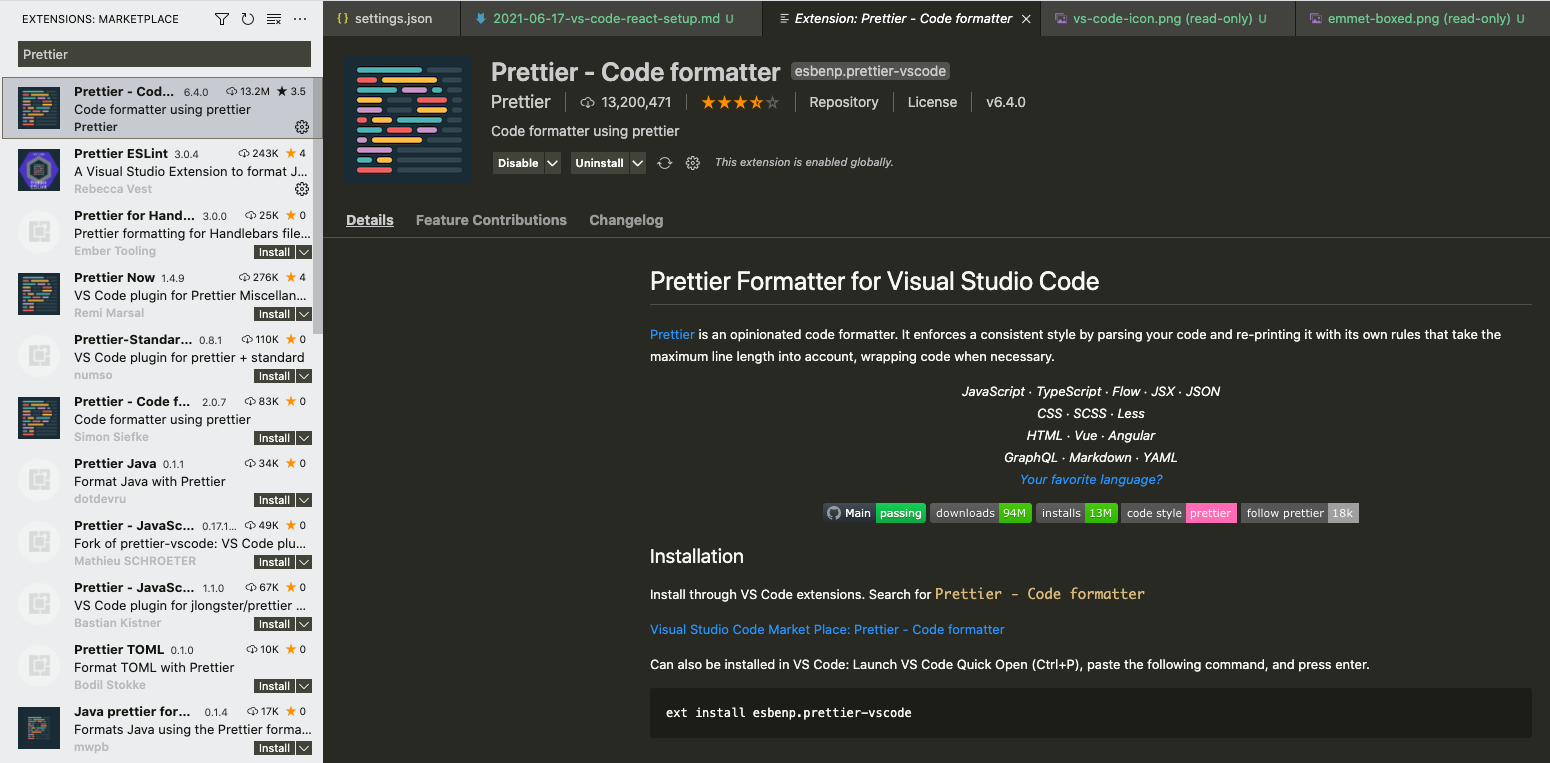Click Java prettier formatter extension icon
Viewport: 1550px width, 763px height.
39,728
